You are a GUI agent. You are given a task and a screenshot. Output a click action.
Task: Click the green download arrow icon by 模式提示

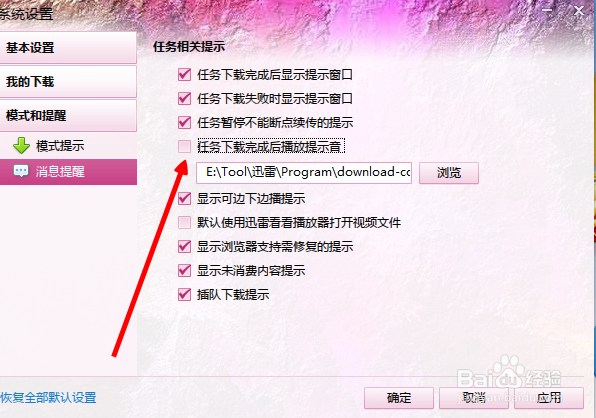coord(21,146)
